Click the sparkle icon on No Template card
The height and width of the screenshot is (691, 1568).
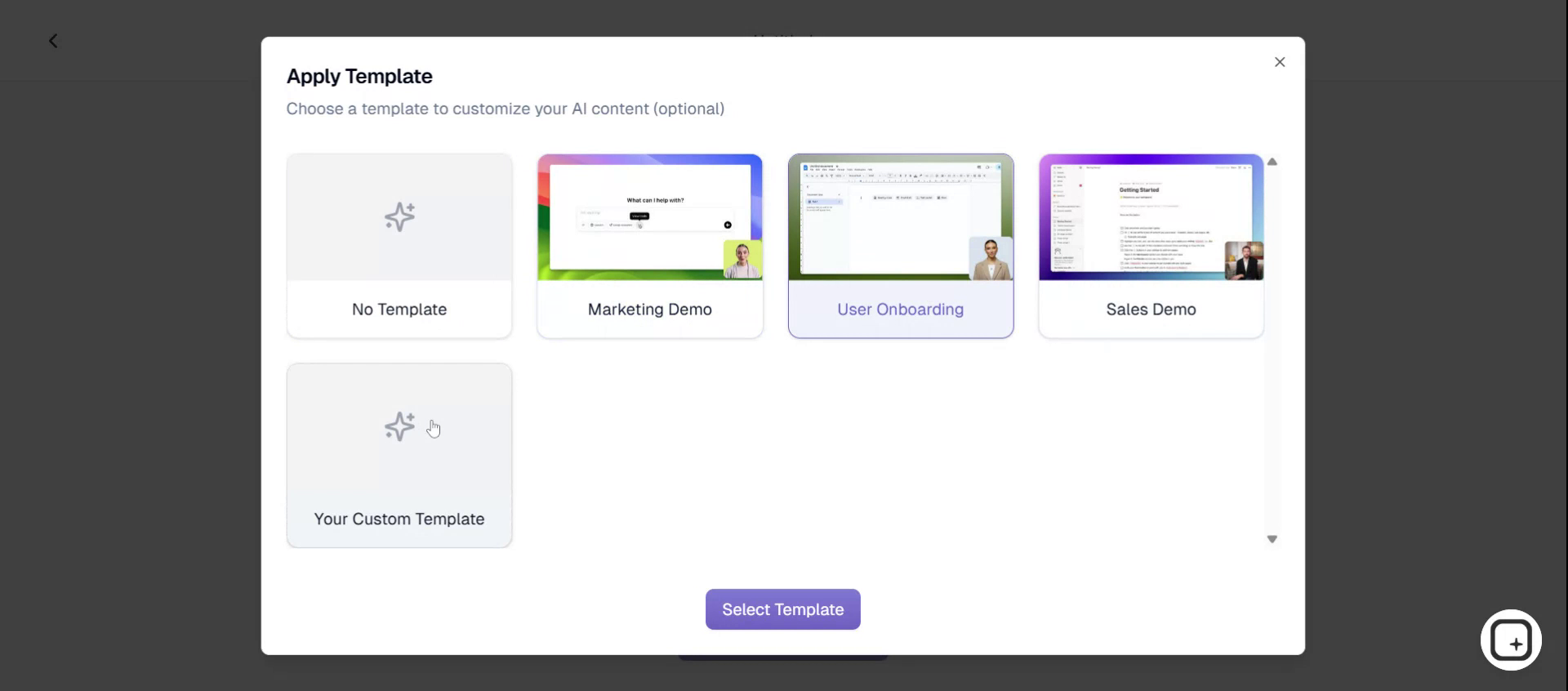[399, 217]
